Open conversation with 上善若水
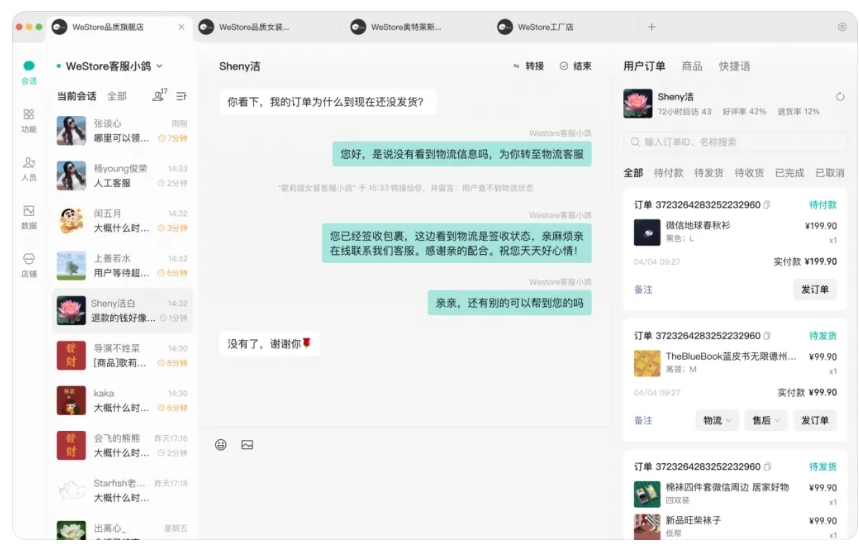The image size is (860, 556). click(x=122, y=265)
